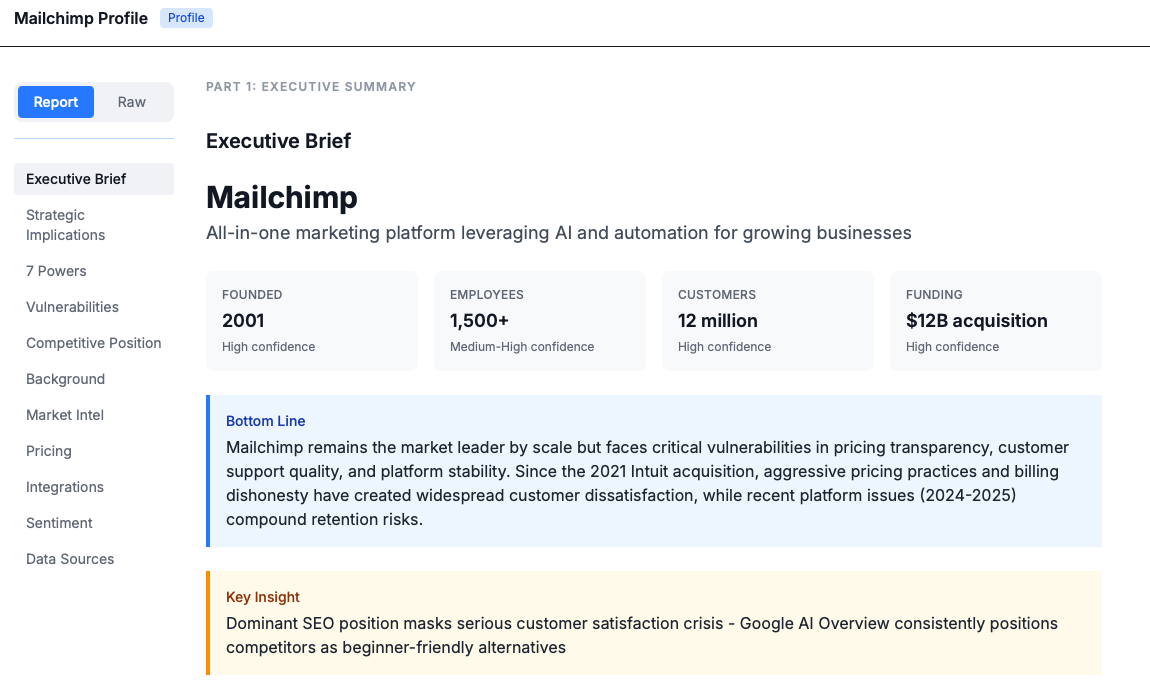
Task: Click the Bottom Line callout box
Action: click(x=655, y=471)
